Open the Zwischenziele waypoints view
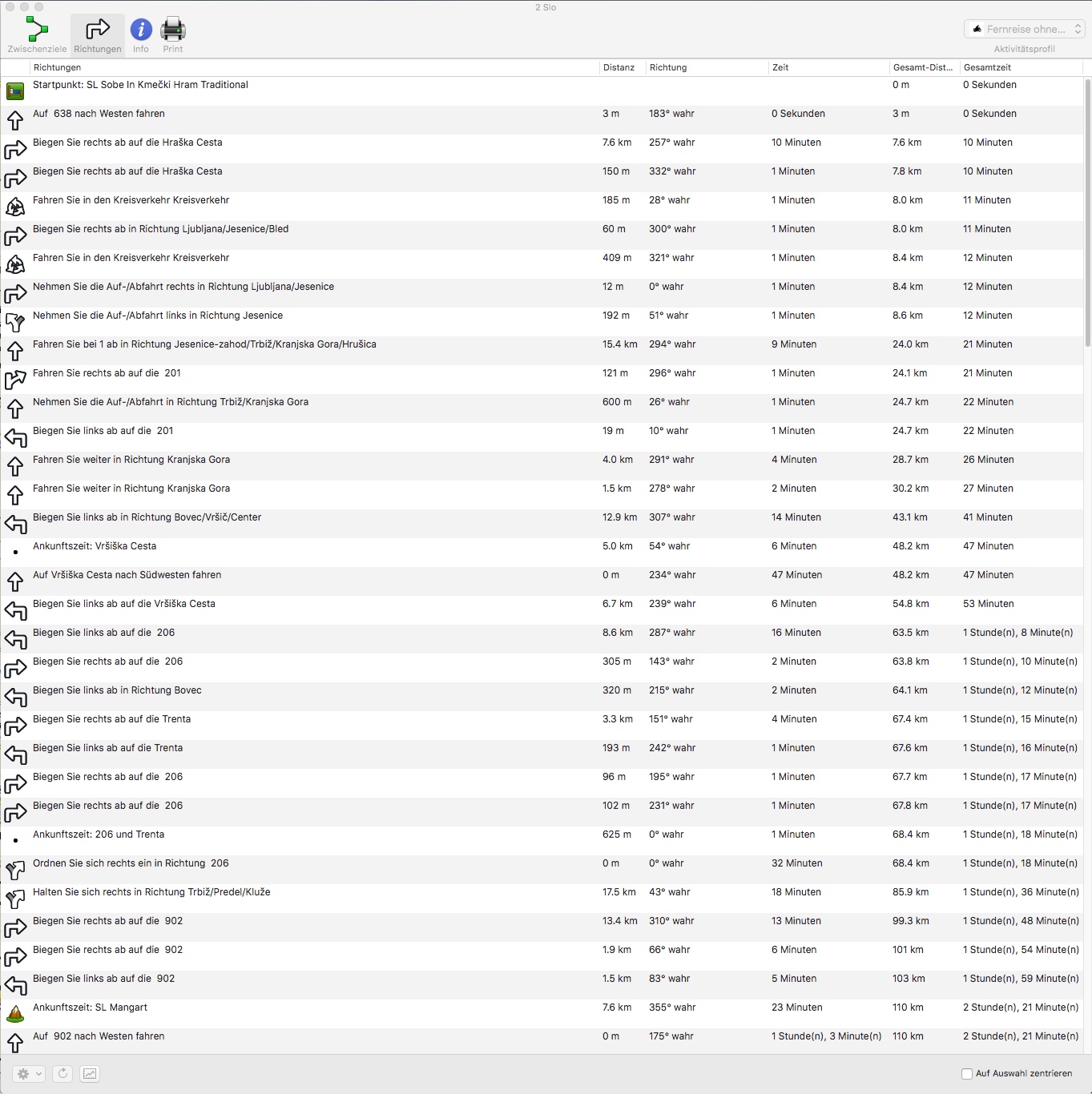1092x1094 pixels. coord(37,35)
